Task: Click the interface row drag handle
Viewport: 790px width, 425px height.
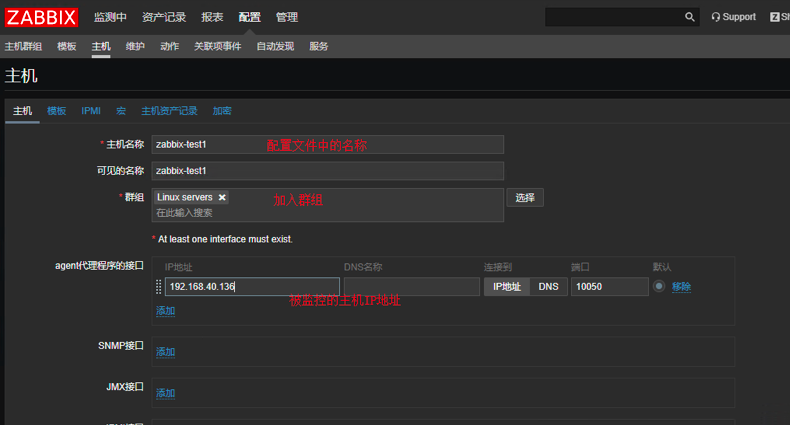Action: point(158,287)
